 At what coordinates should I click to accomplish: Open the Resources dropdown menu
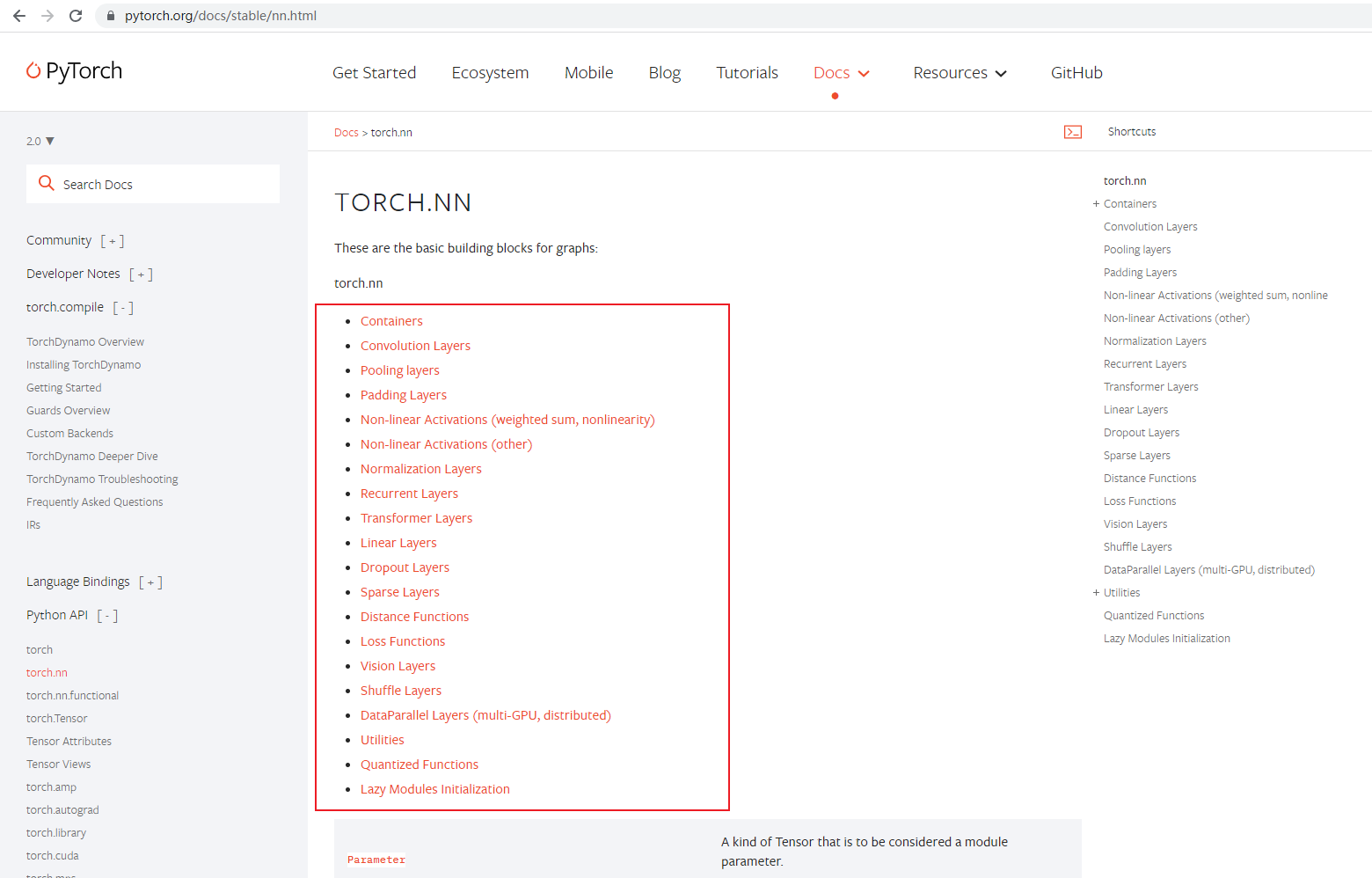coord(960,73)
